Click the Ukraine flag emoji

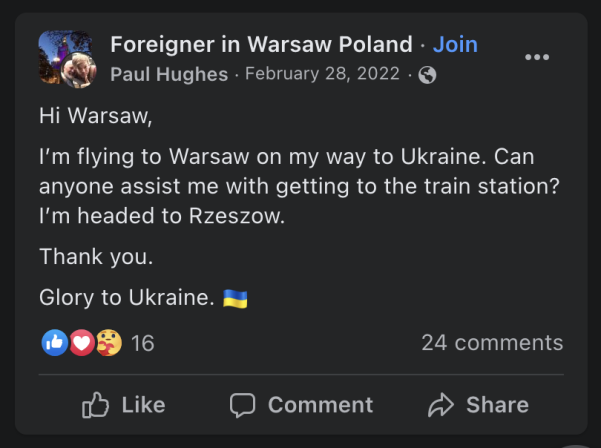click(x=235, y=298)
